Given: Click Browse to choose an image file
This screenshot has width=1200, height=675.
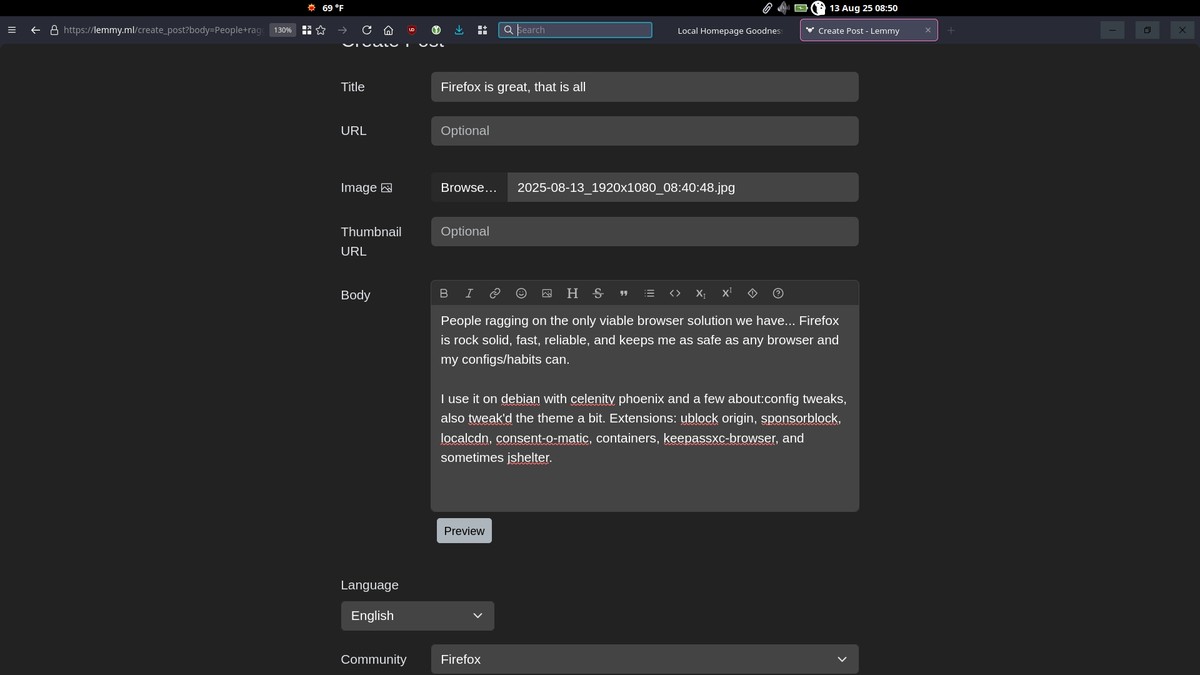Looking at the screenshot, I should point(468,187).
